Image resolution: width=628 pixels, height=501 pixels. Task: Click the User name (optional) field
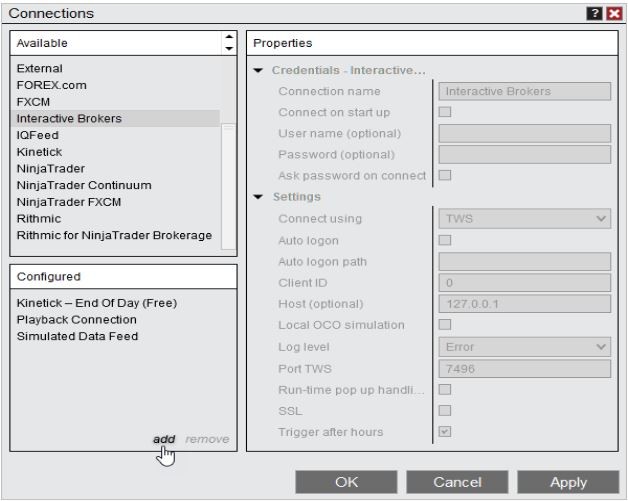pos(525,133)
